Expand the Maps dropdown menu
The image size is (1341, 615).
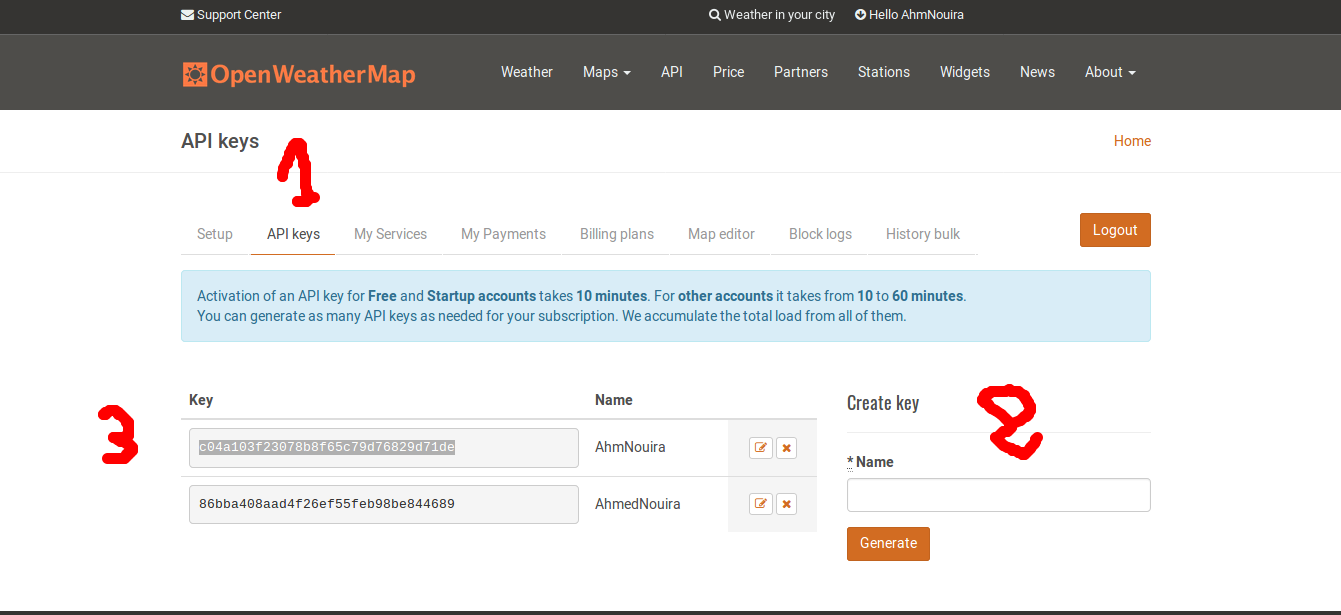[x=607, y=72]
